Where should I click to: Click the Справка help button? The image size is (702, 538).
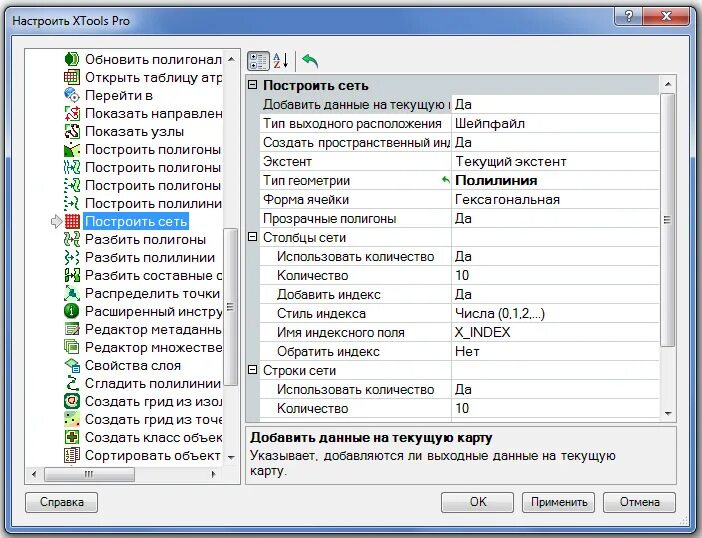(61, 502)
